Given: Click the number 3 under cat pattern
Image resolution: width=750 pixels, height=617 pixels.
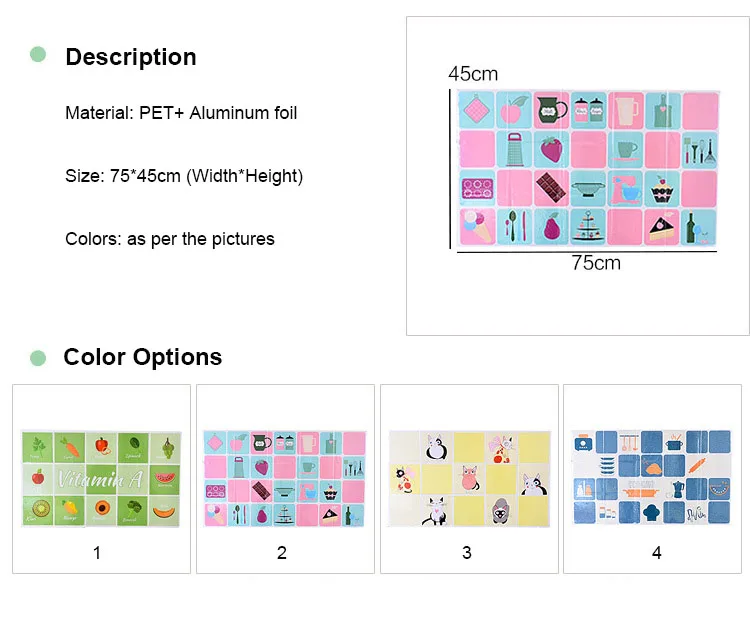Looking at the screenshot, I should (467, 553).
